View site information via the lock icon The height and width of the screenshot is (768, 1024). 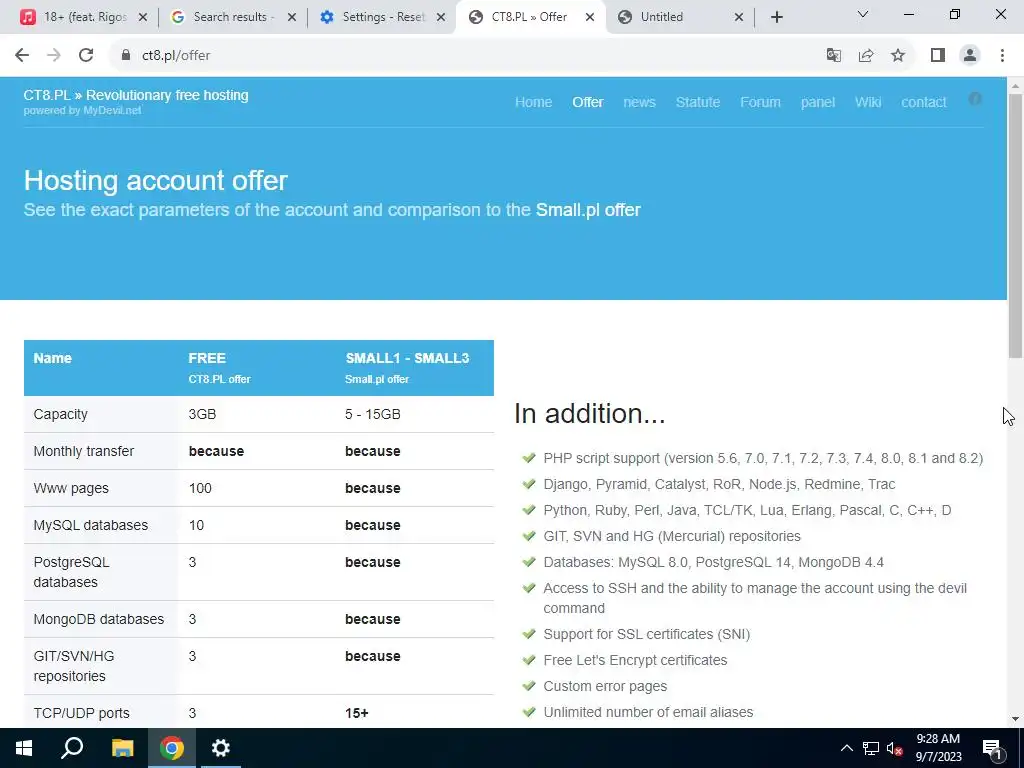(126, 55)
